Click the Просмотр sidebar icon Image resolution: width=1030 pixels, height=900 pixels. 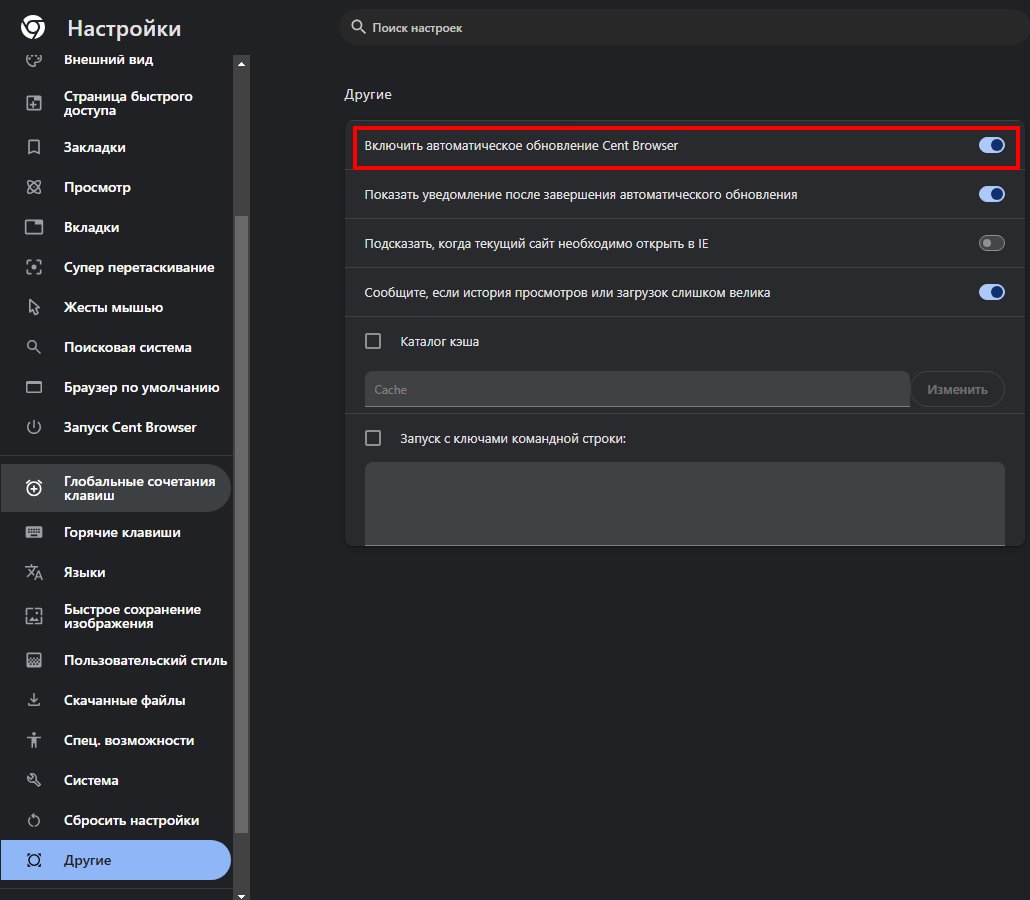(34, 187)
